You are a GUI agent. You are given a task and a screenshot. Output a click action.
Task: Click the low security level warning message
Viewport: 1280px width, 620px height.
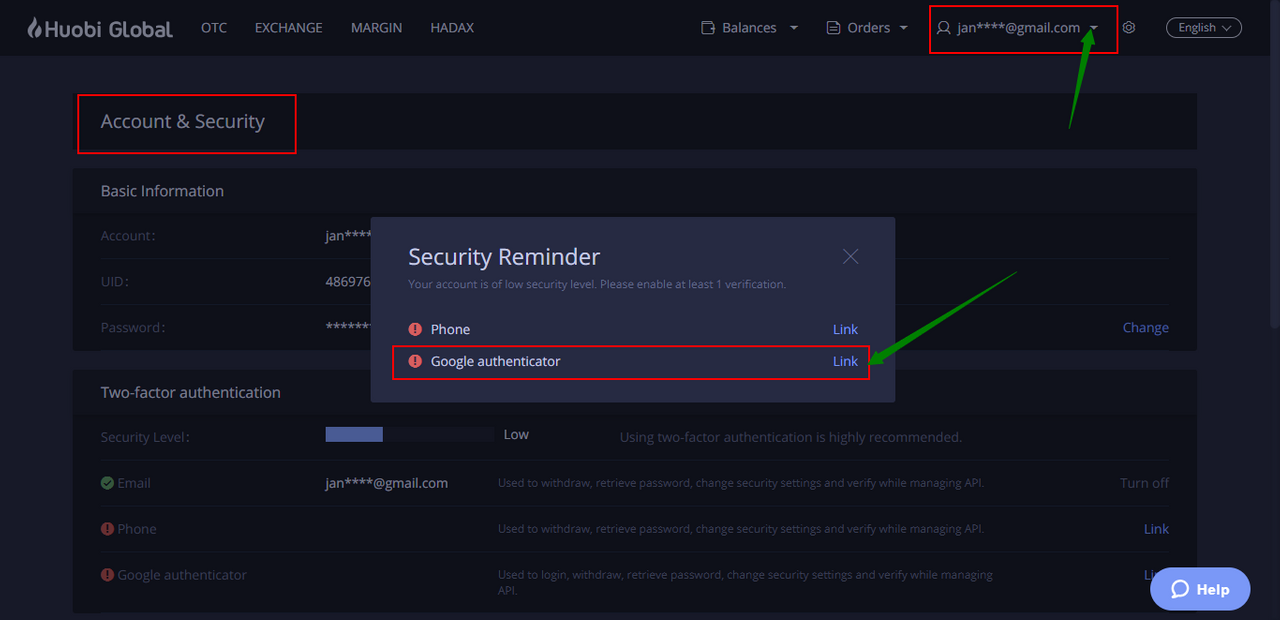(x=597, y=284)
